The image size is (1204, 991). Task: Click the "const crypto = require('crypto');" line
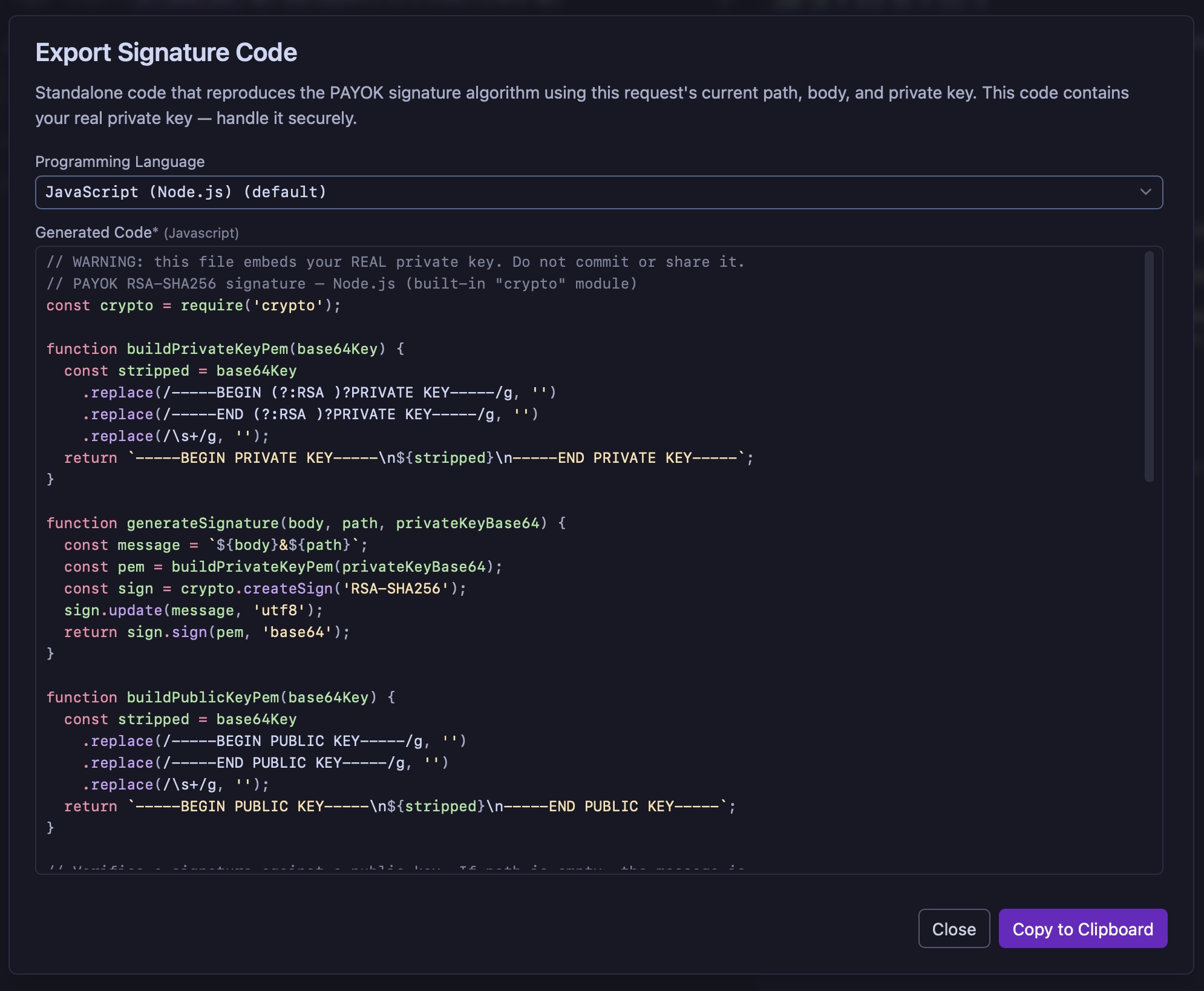[194, 306]
